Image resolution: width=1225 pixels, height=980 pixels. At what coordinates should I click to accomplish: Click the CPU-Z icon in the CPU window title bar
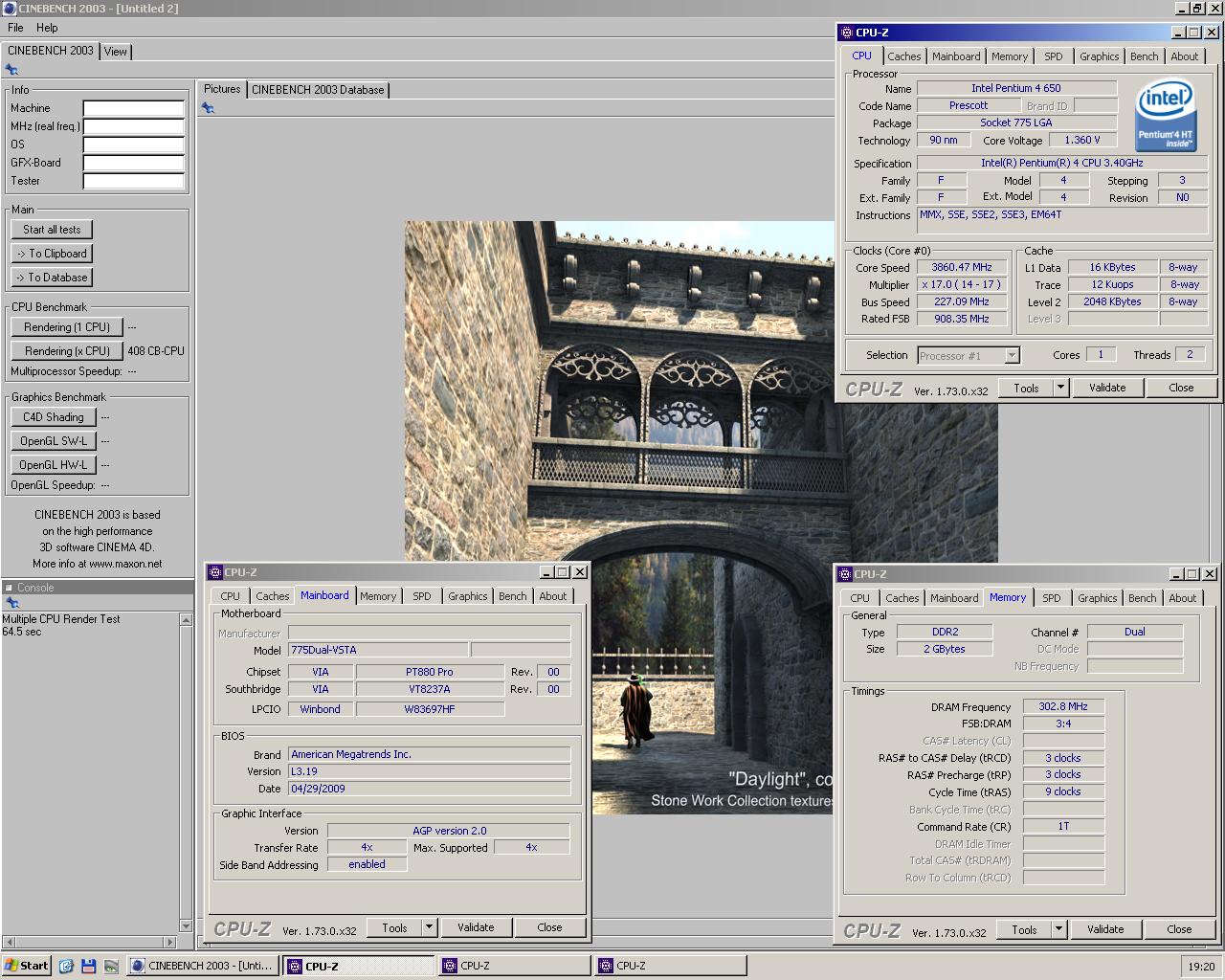point(847,33)
